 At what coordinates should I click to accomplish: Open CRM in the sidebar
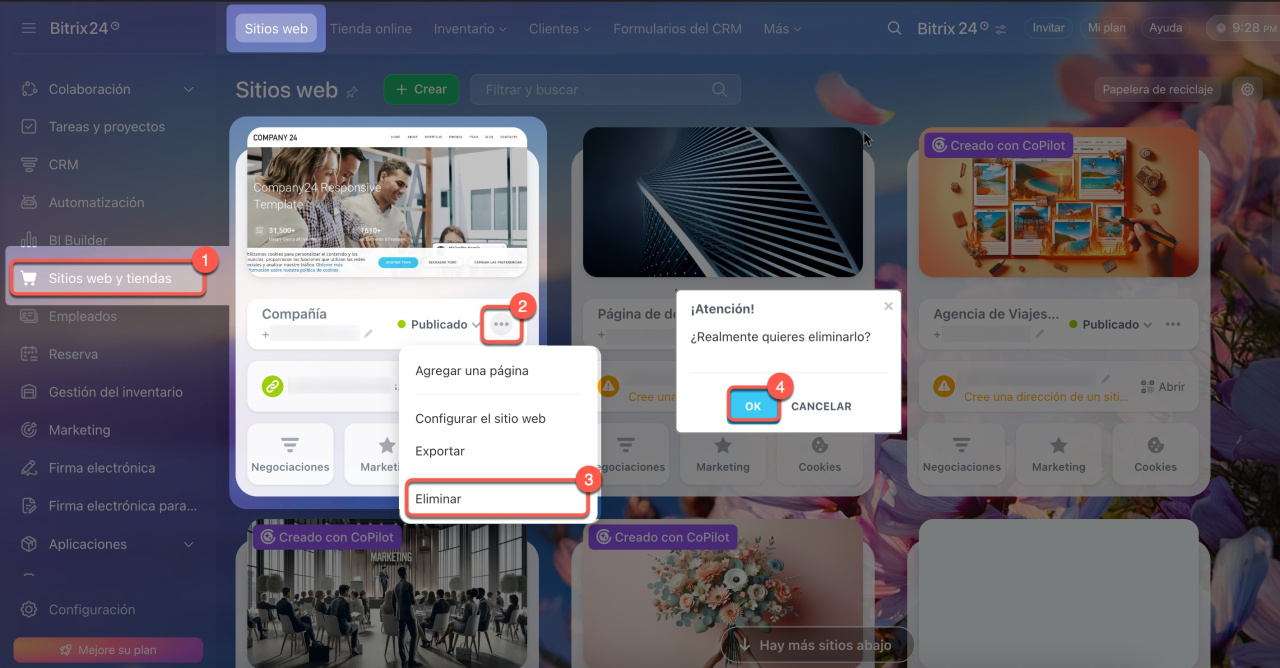tap(63, 165)
